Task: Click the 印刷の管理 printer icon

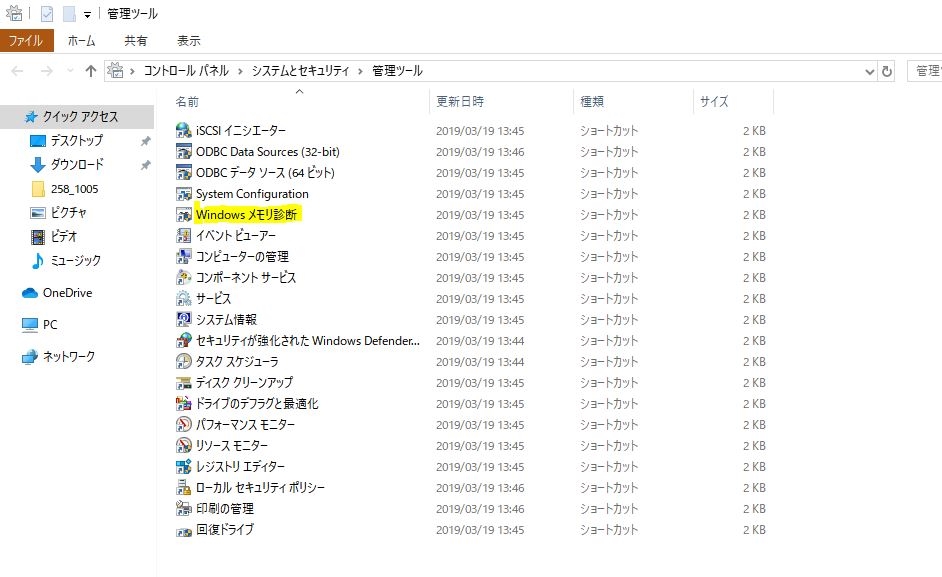Action: point(183,508)
